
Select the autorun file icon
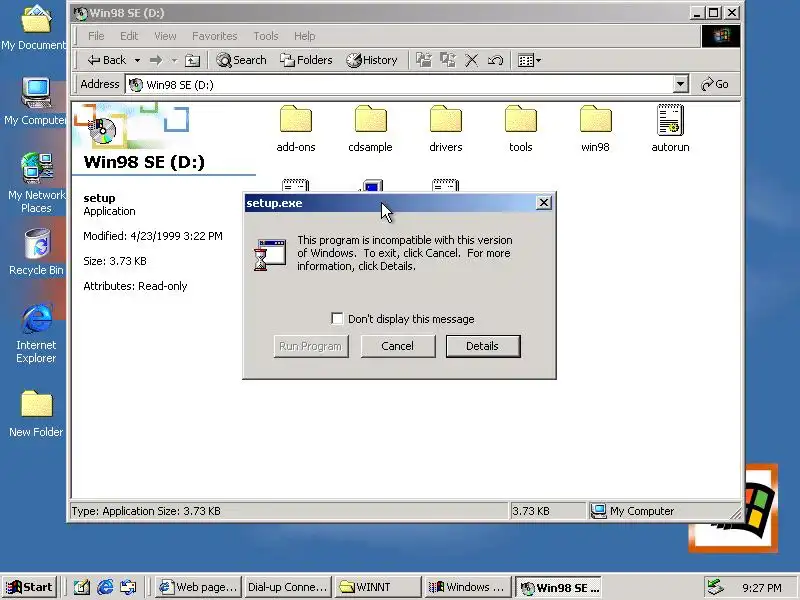point(670,119)
